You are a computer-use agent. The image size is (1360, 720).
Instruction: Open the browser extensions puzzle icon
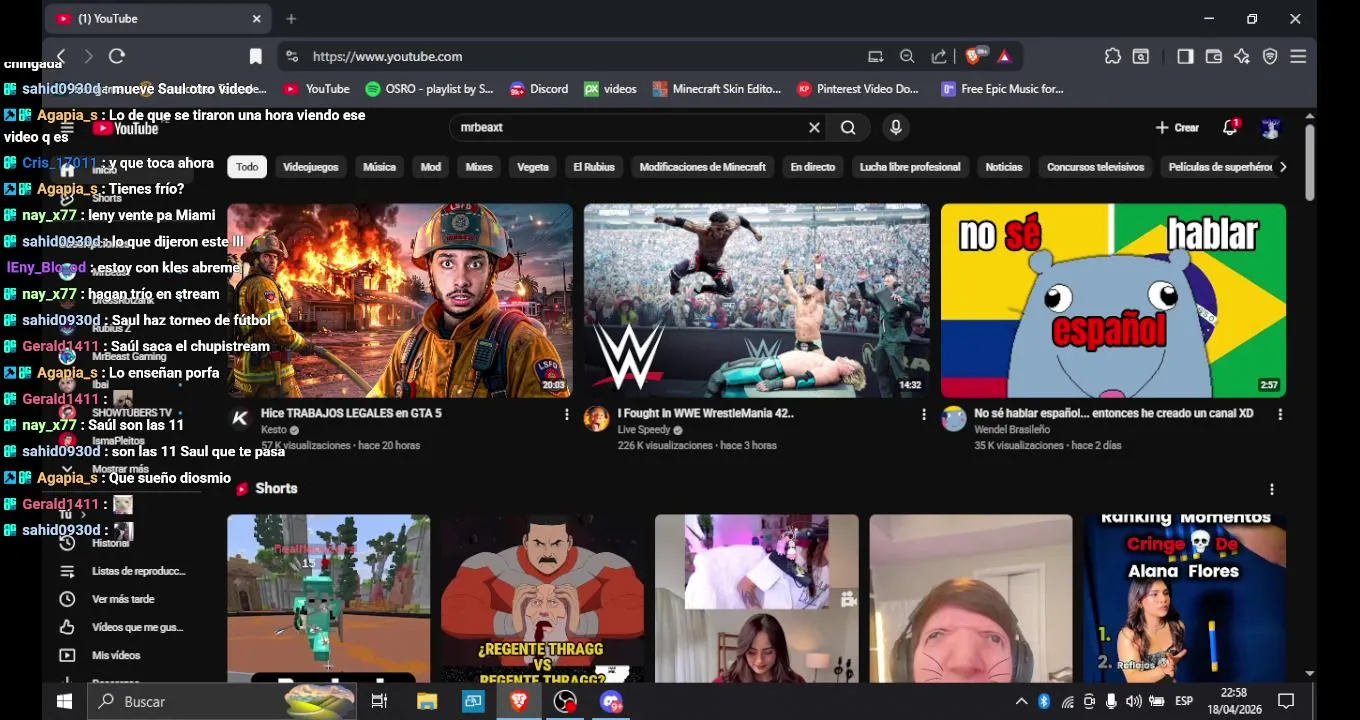pos(1113,56)
